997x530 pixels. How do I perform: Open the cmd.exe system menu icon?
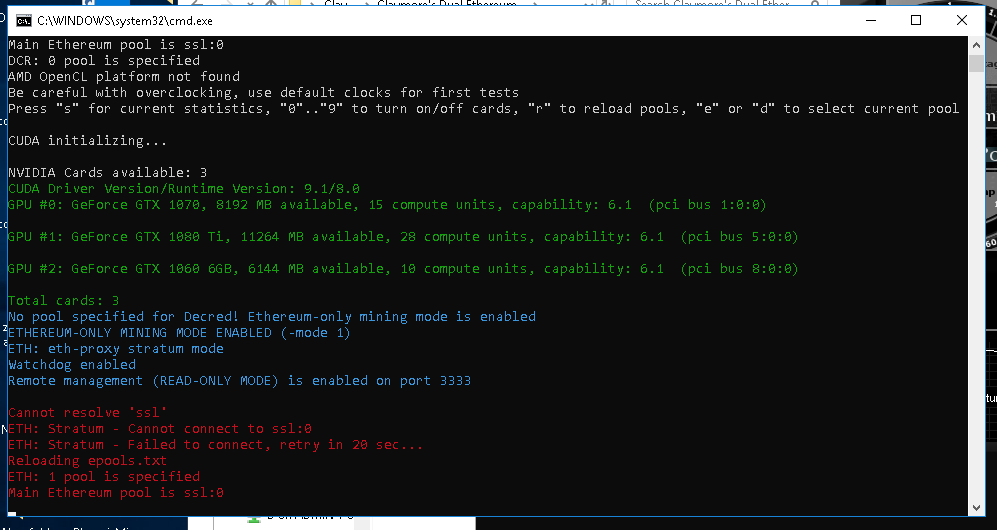(x=24, y=21)
